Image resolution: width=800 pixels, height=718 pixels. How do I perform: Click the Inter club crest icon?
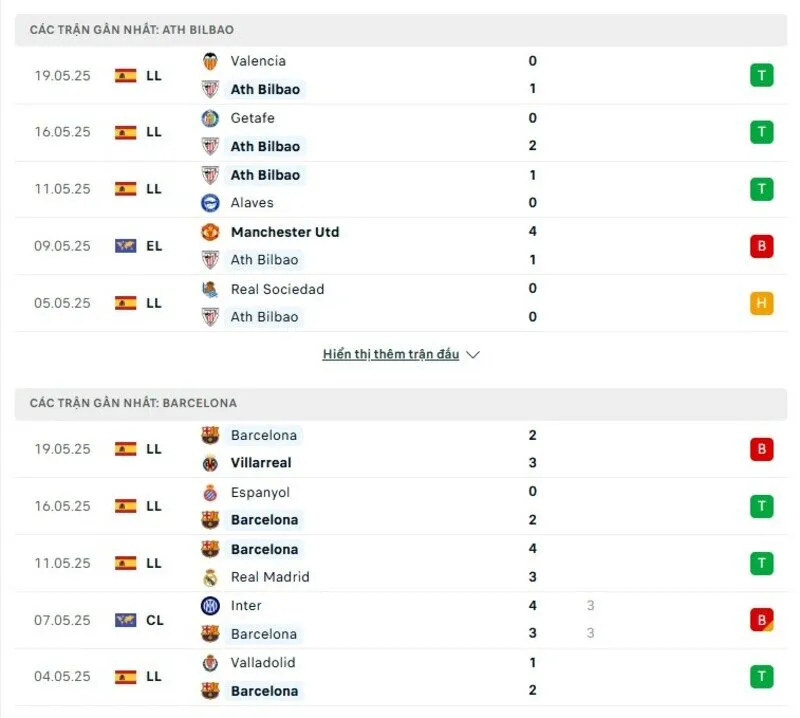pyautogui.click(x=210, y=605)
